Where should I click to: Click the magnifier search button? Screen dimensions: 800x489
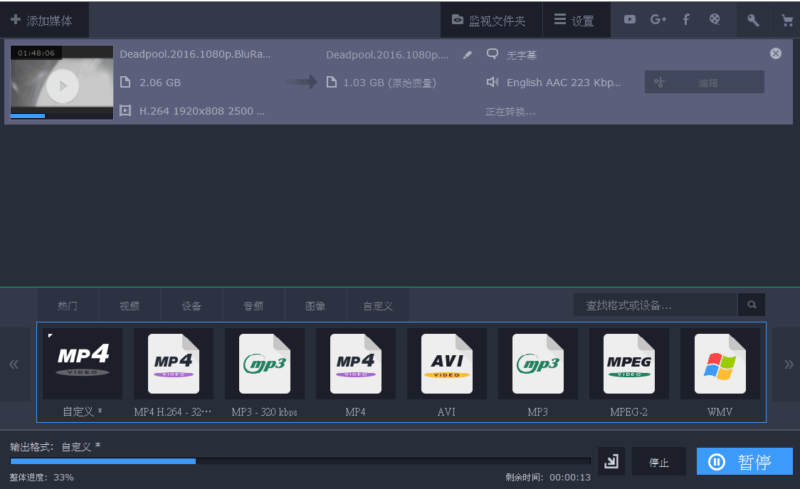pos(752,305)
